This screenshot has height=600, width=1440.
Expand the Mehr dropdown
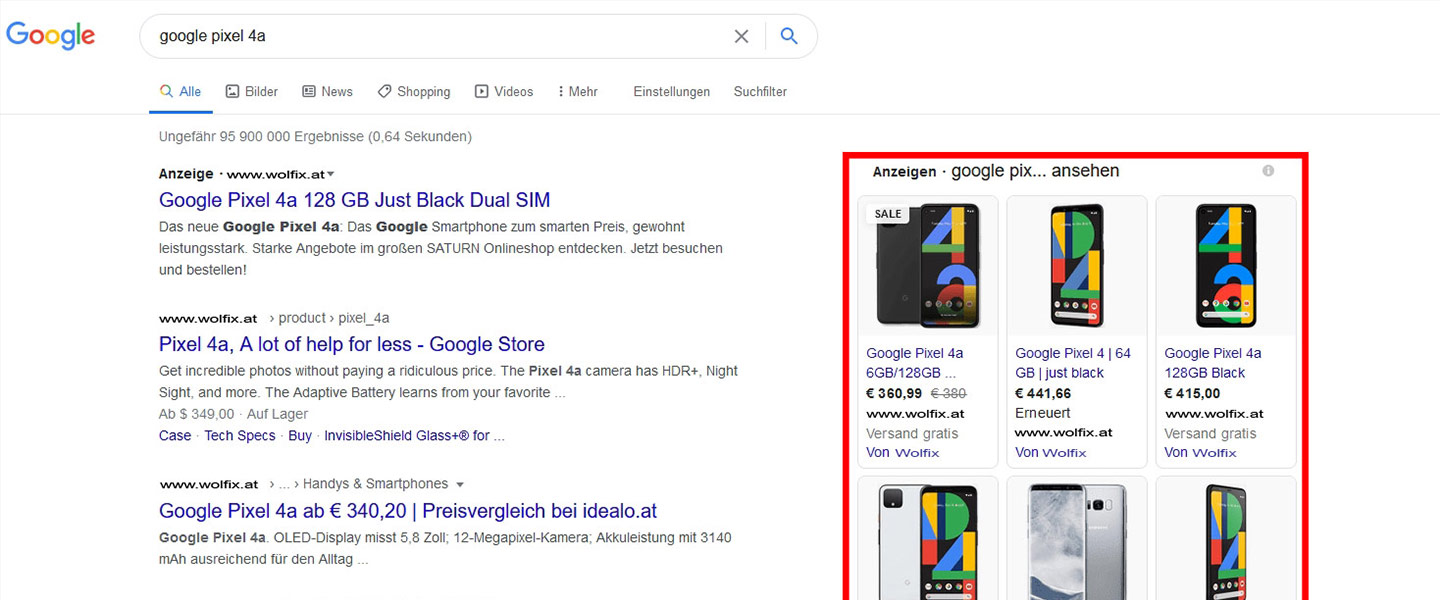click(x=577, y=91)
